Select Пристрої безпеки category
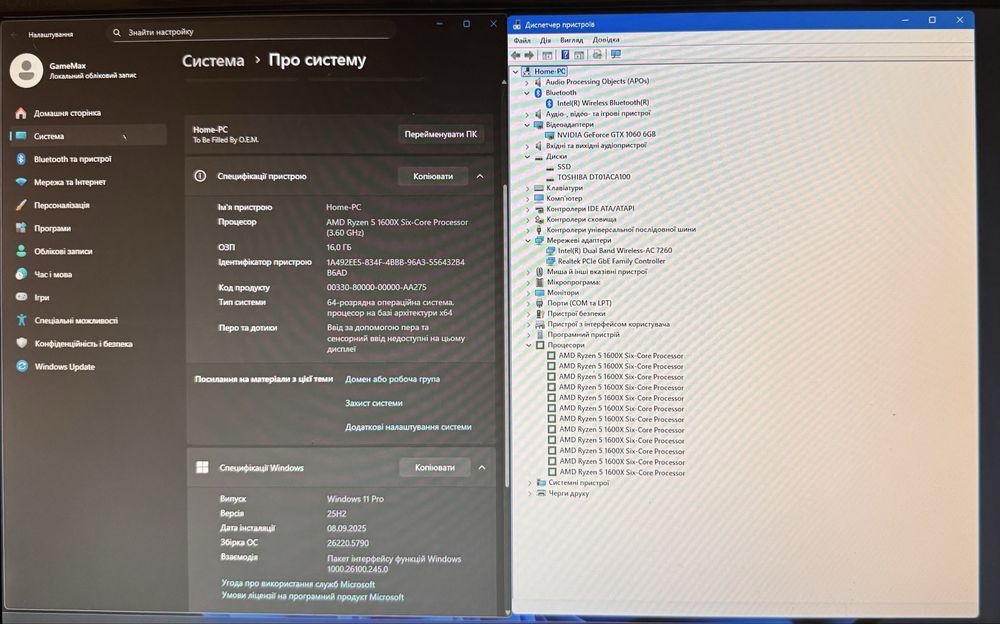The height and width of the screenshot is (624, 1000). 576,313
